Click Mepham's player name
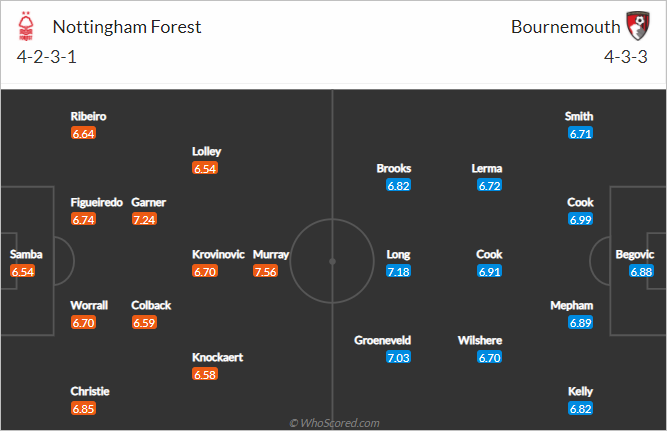 [572, 305]
